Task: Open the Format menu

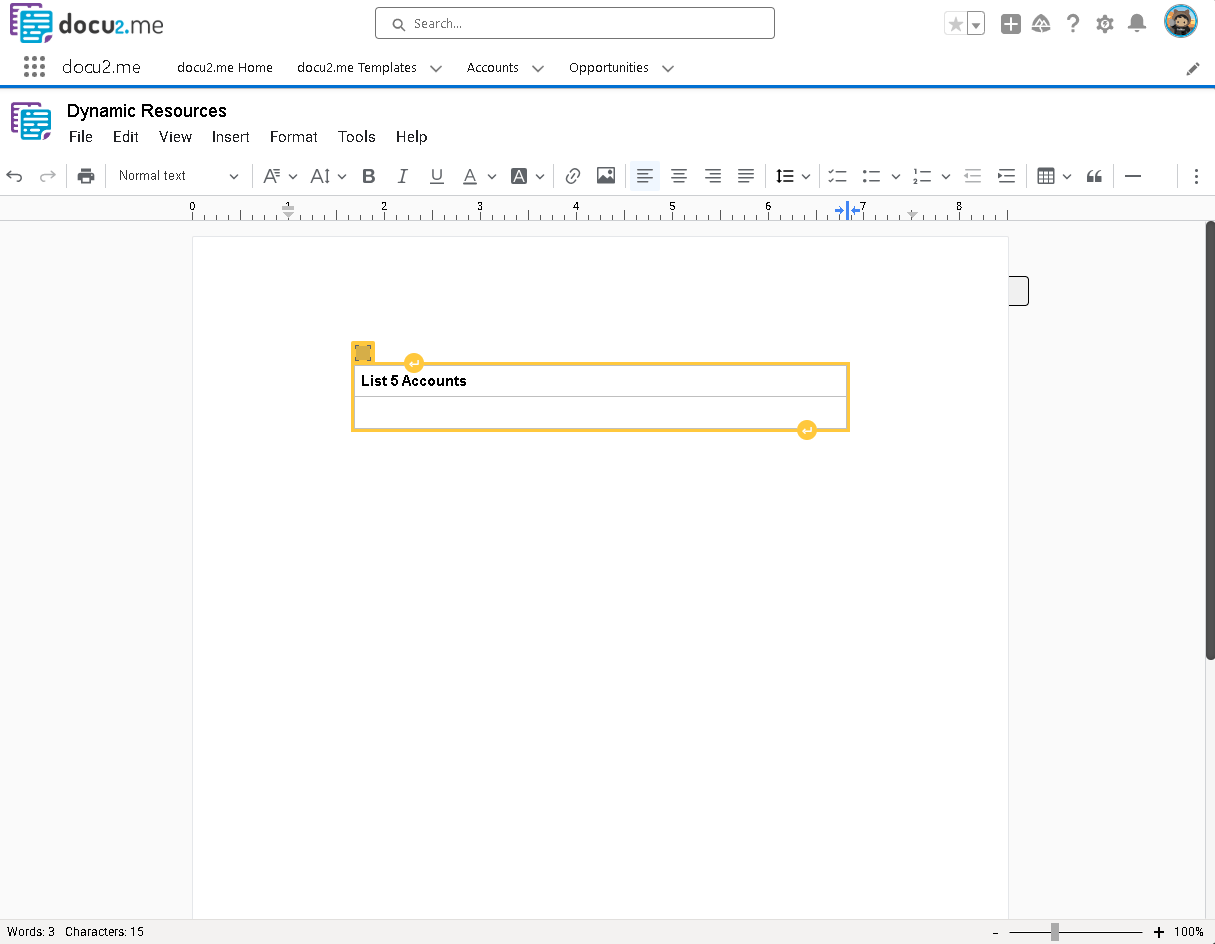Action: 294,137
